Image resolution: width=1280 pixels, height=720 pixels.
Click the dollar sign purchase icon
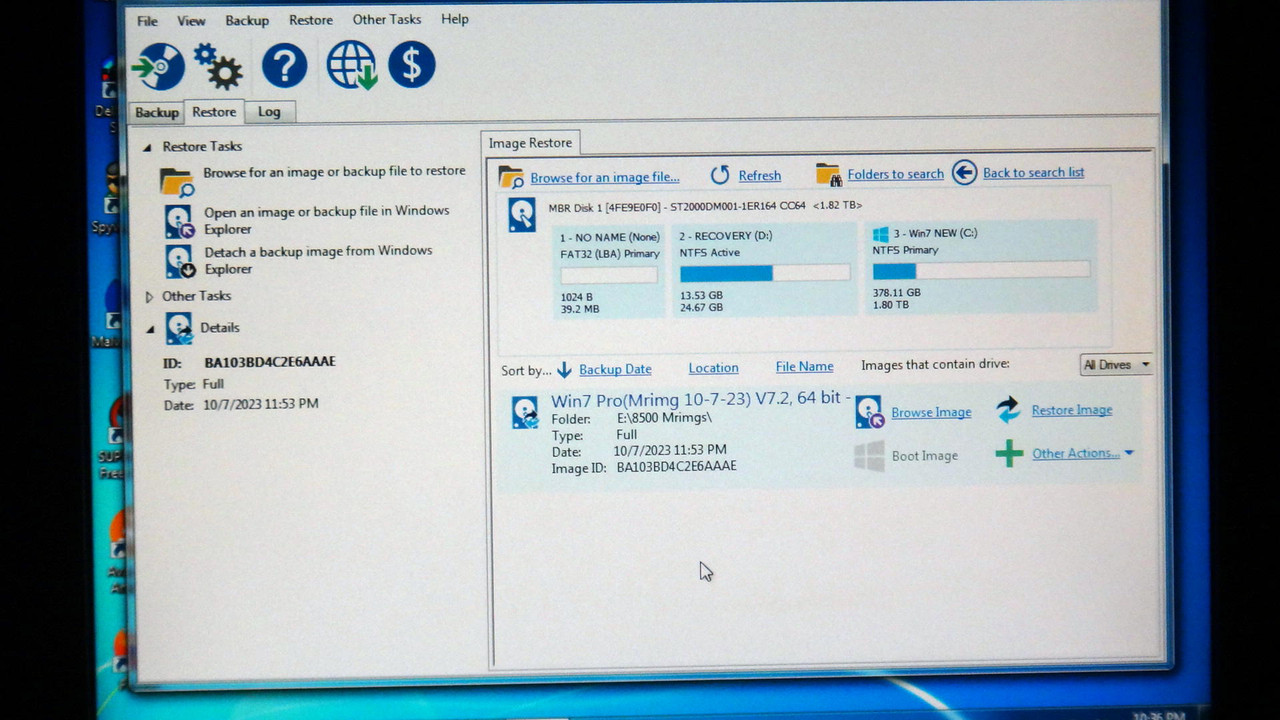point(412,65)
